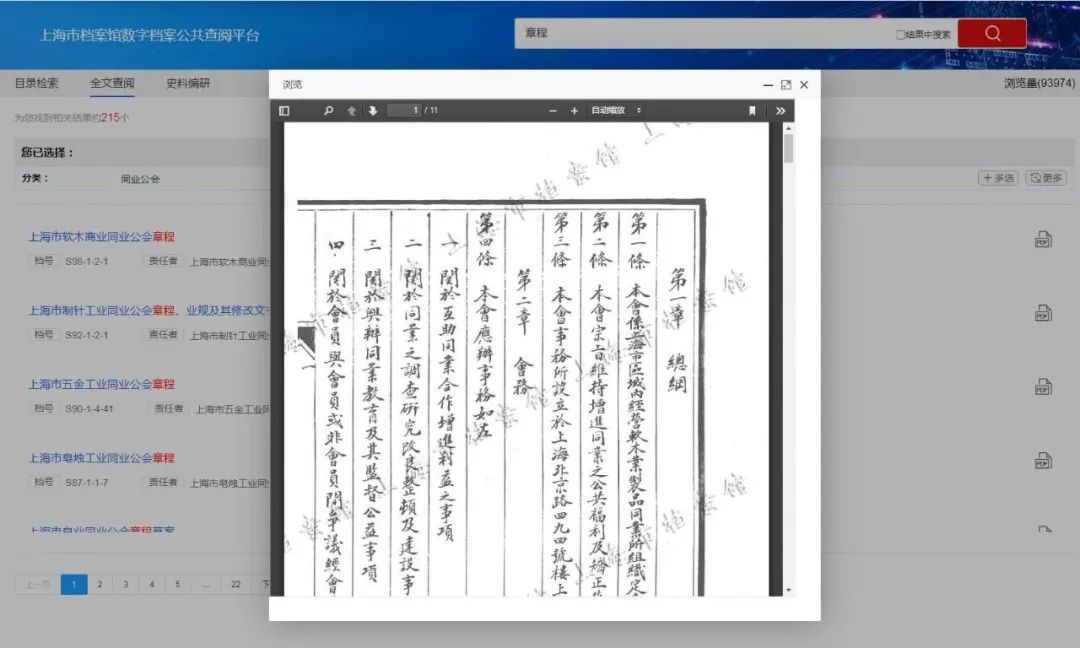Expand the viewer's double-chevron tools menu
Screen dimensions: 1080x648
coord(780,111)
